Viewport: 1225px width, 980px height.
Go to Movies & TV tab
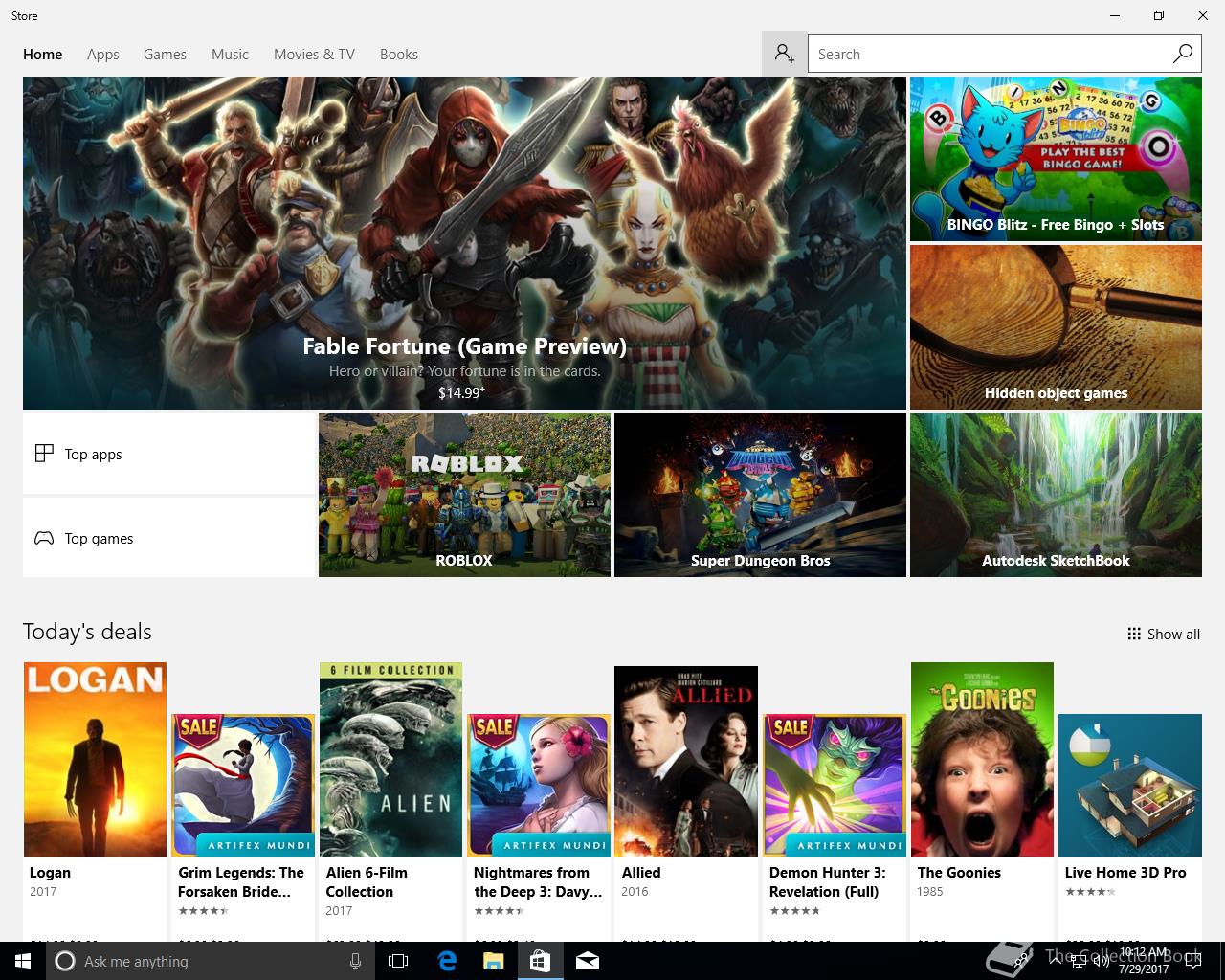[314, 55]
